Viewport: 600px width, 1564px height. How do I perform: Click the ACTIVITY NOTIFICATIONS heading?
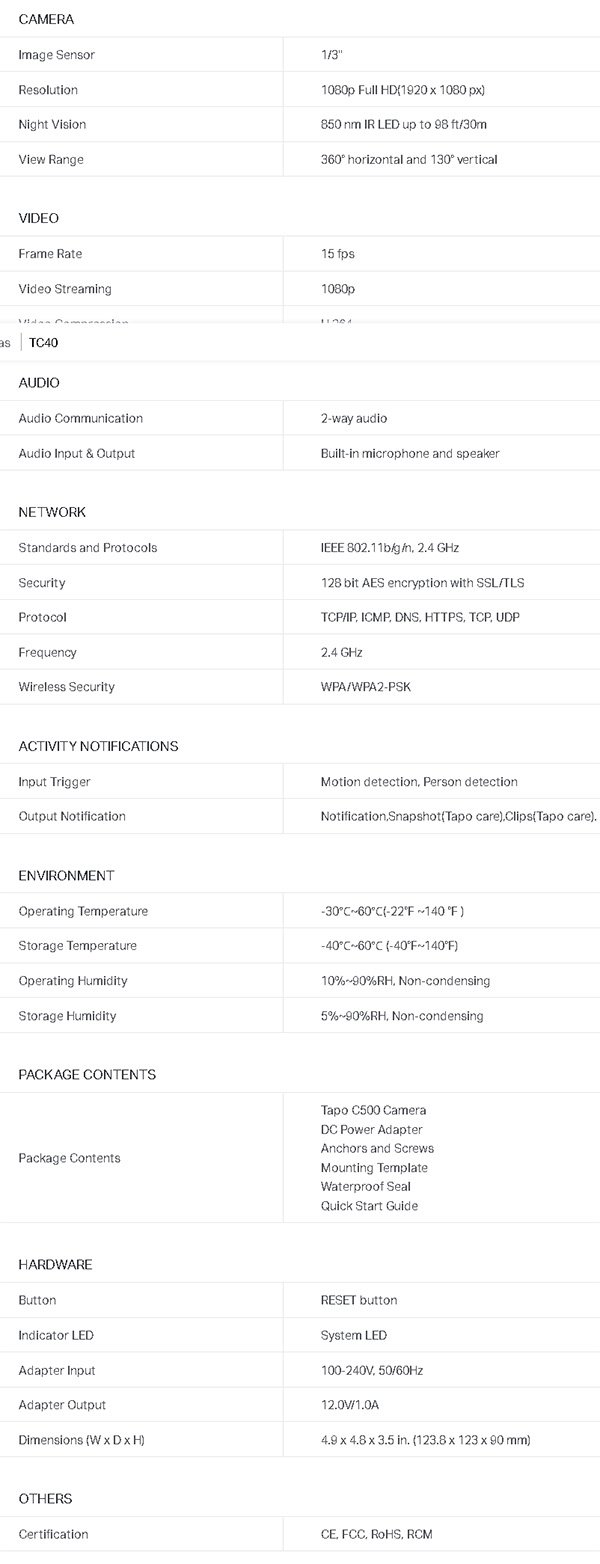click(x=98, y=746)
